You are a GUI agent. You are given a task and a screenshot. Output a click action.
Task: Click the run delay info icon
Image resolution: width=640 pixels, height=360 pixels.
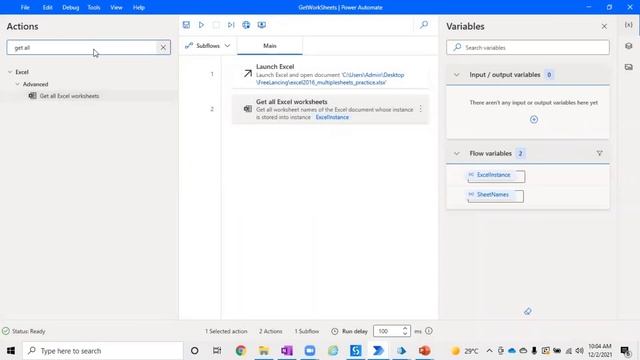[429, 331]
